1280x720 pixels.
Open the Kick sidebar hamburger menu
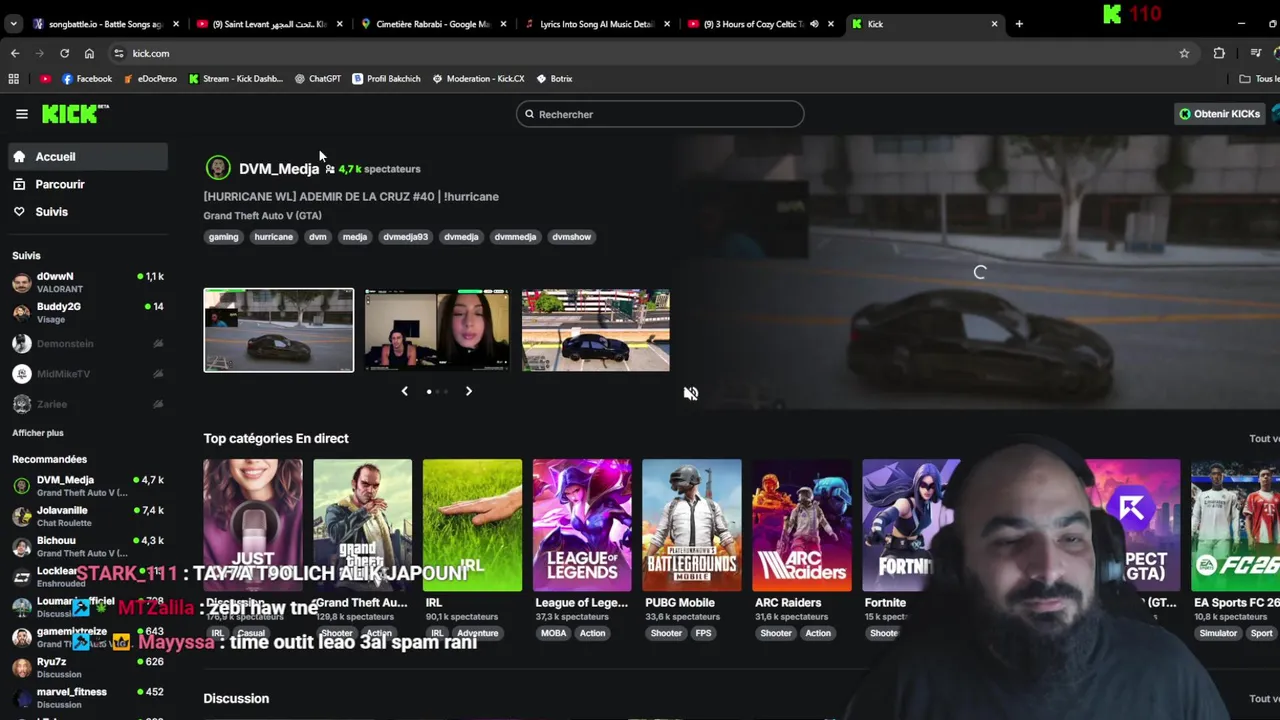pos(21,114)
